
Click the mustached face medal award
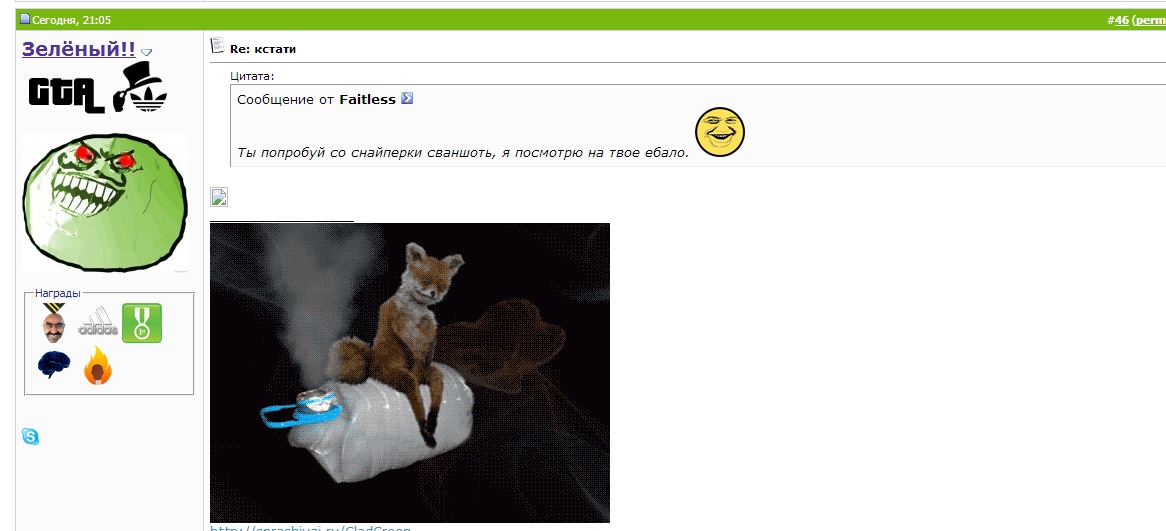(x=54, y=324)
